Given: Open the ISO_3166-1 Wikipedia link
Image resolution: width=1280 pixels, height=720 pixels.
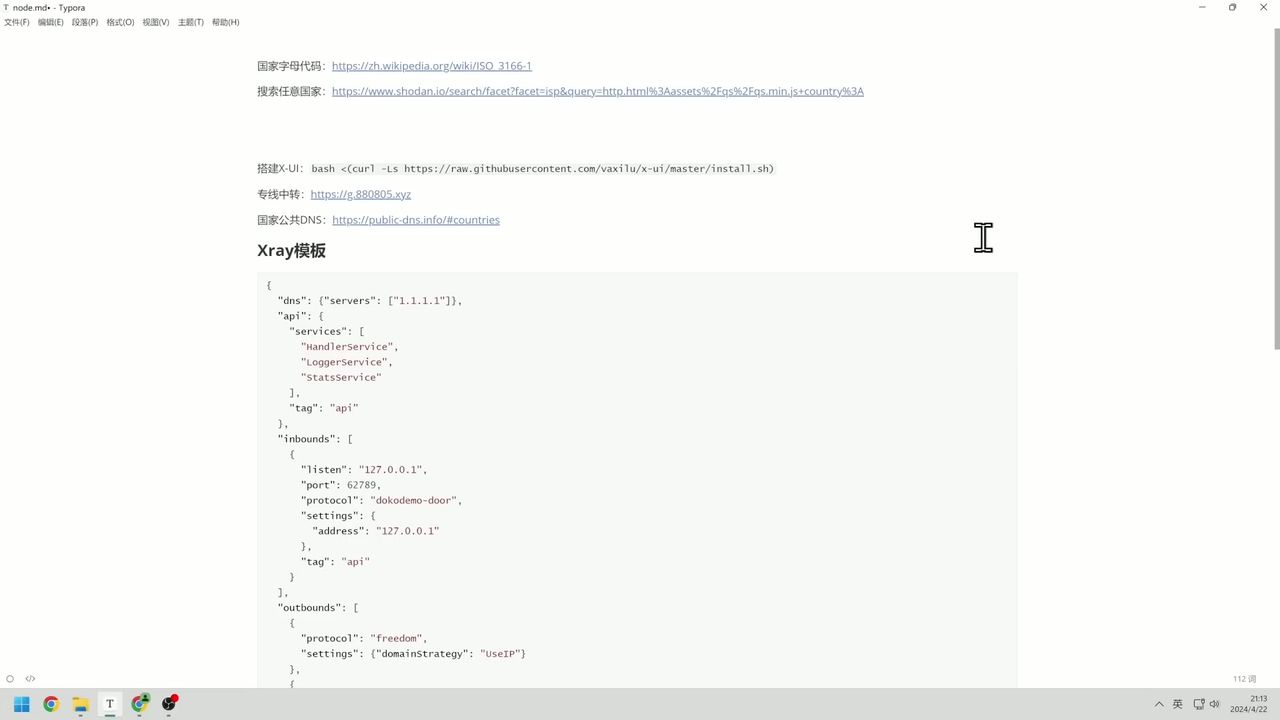Looking at the screenshot, I should click(x=431, y=66).
